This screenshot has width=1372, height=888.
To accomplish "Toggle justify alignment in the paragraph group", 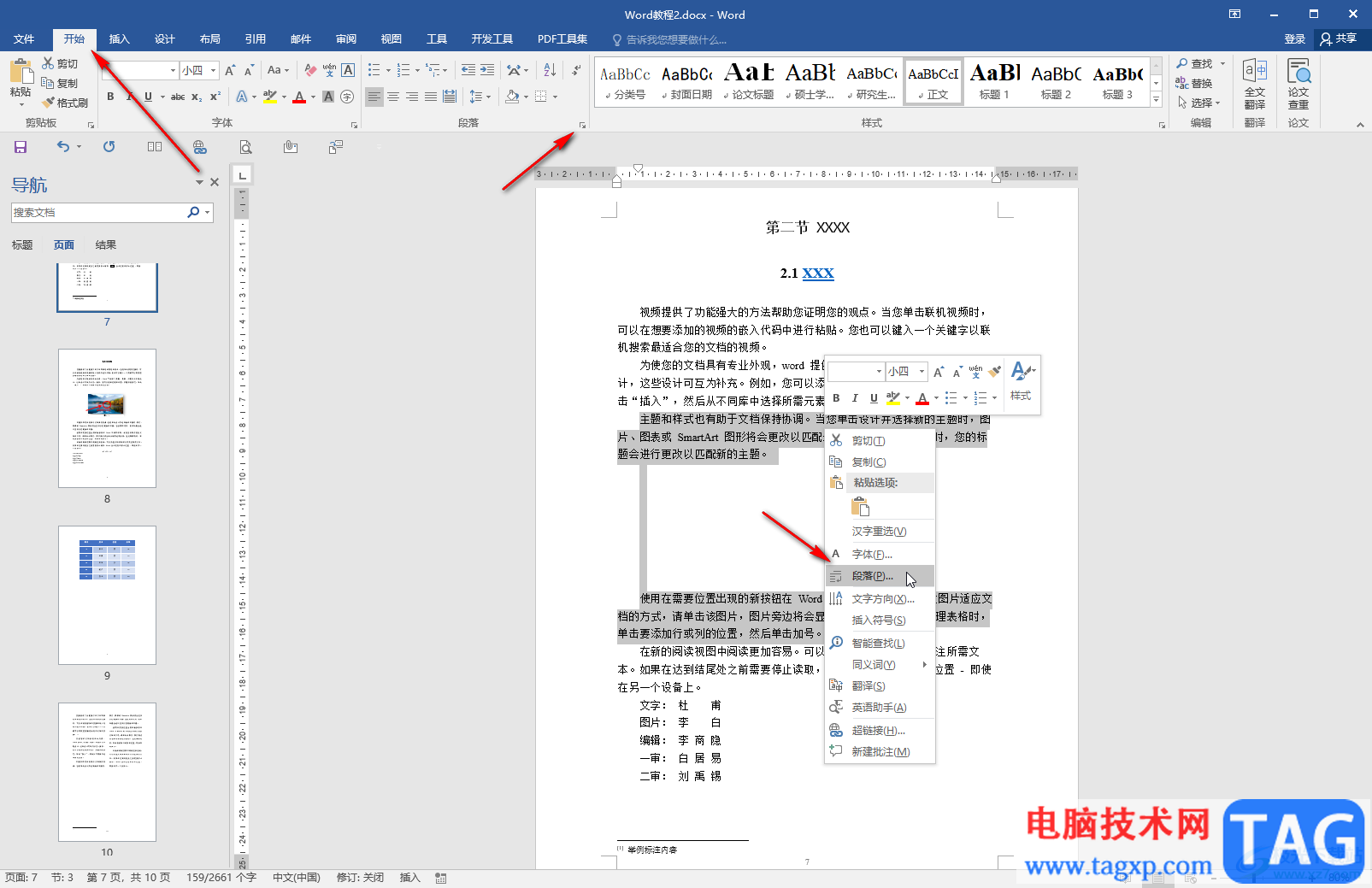I will click(x=431, y=97).
